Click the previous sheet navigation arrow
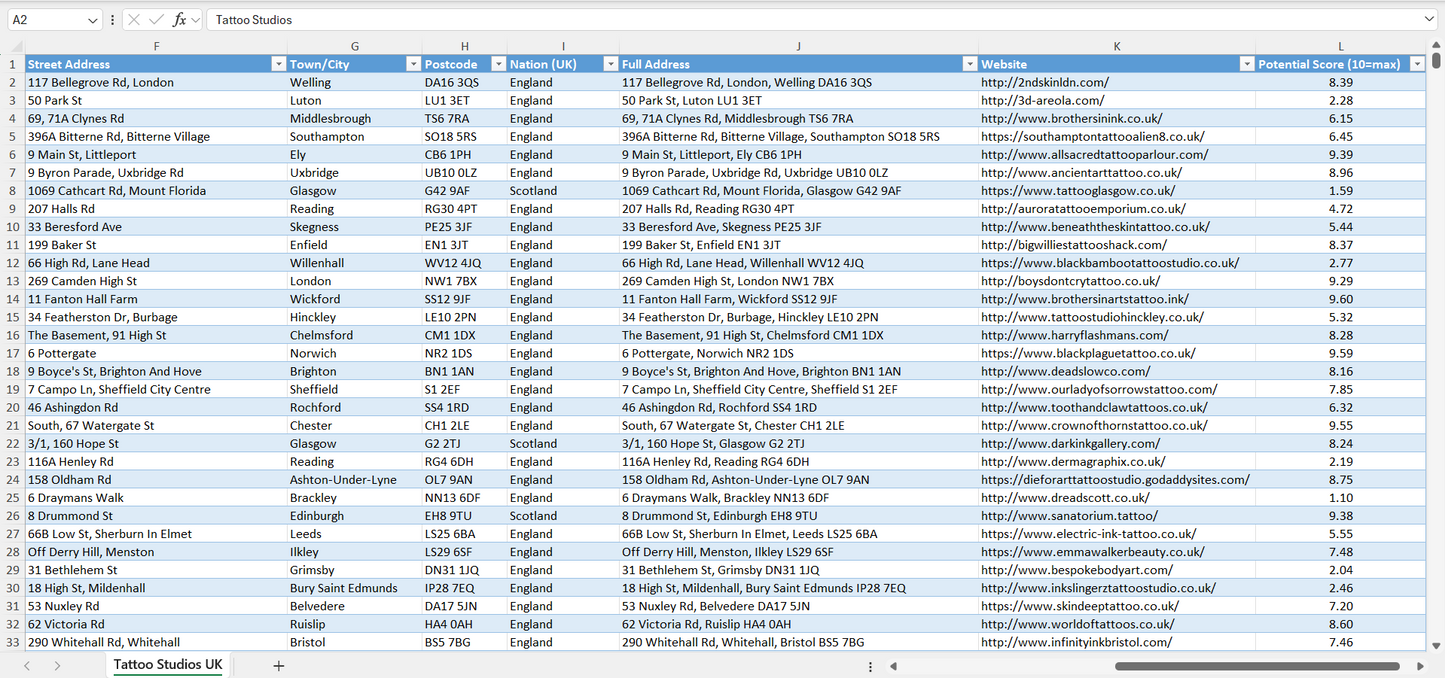 [27, 665]
